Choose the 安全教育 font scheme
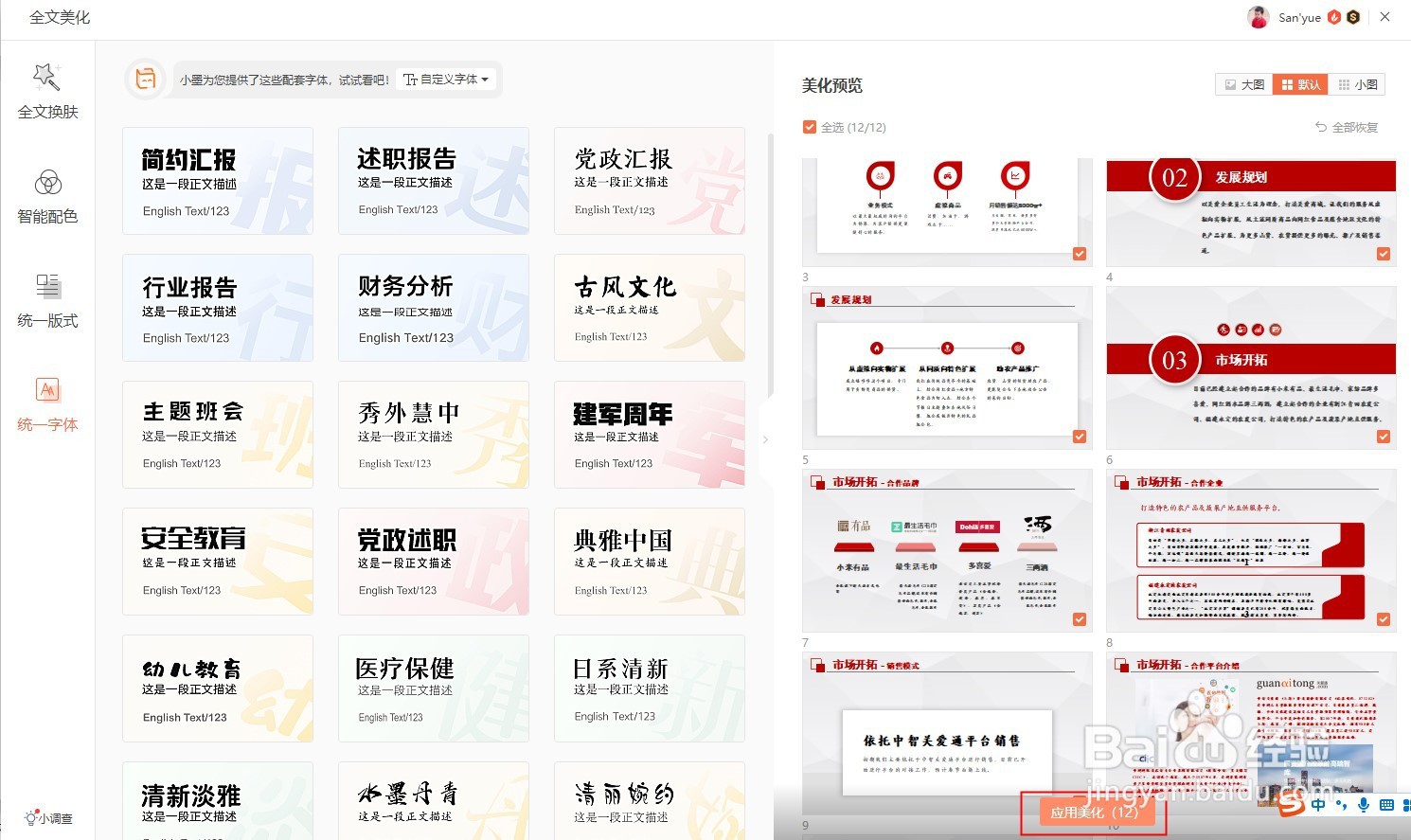Image resolution: width=1411 pixels, height=840 pixels. 218,562
